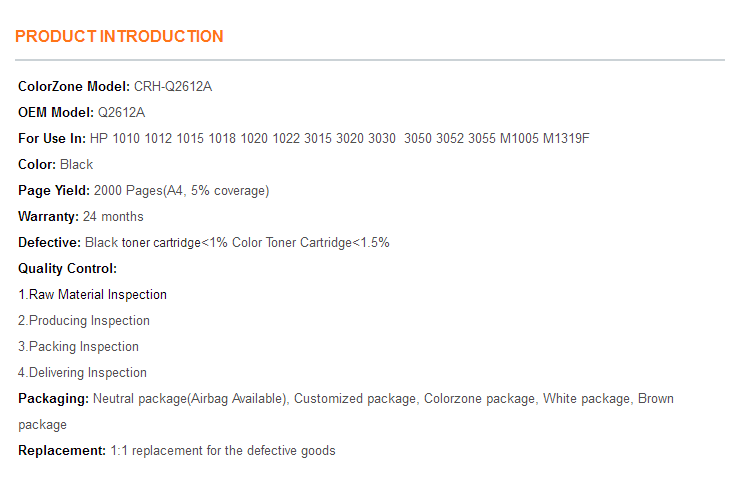Click the Defective label

pos(49,243)
